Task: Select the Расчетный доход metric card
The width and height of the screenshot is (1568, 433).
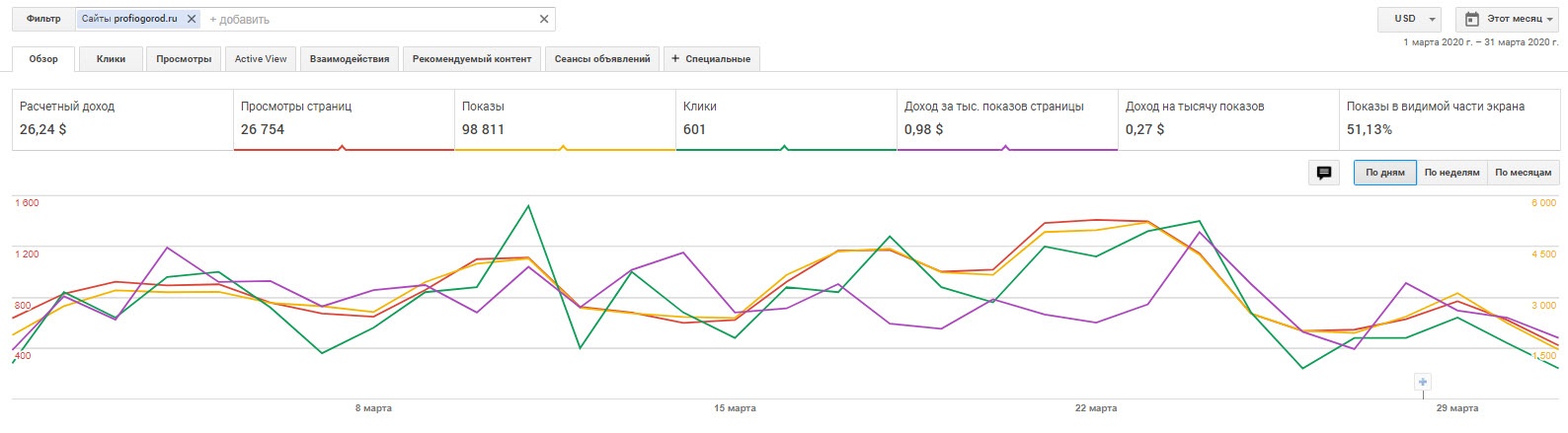Action: (122, 118)
